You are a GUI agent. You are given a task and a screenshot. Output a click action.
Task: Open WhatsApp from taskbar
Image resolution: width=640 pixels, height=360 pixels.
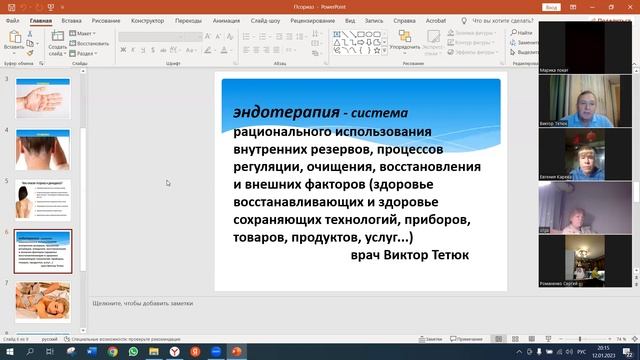point(133,351)
